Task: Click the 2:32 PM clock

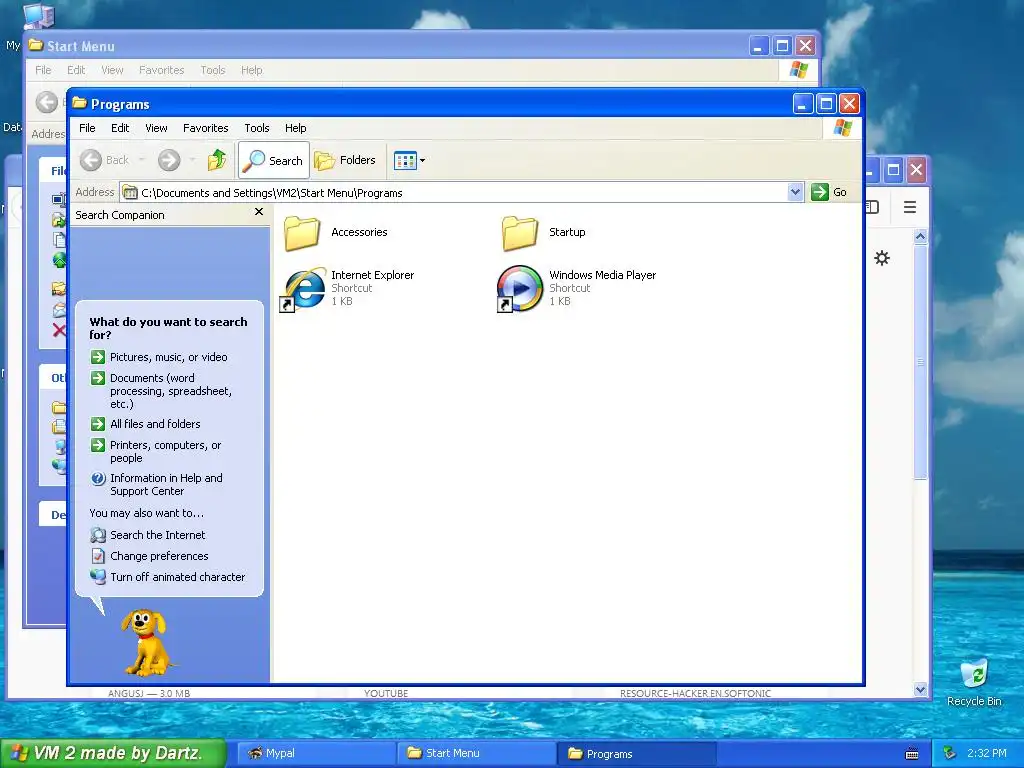Action: (x=987, y=753)
